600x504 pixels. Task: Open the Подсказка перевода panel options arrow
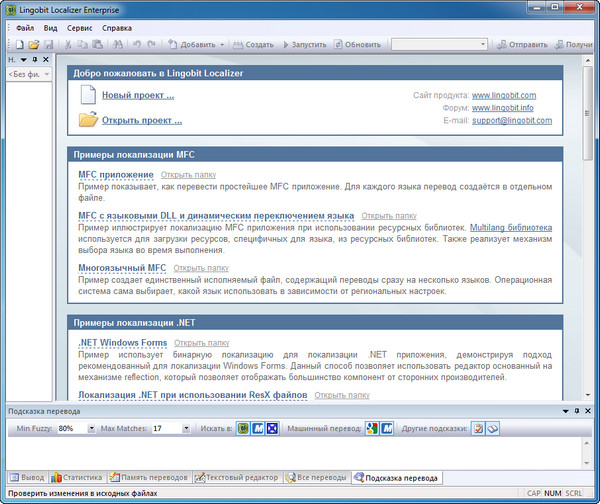tap(566, 411)
